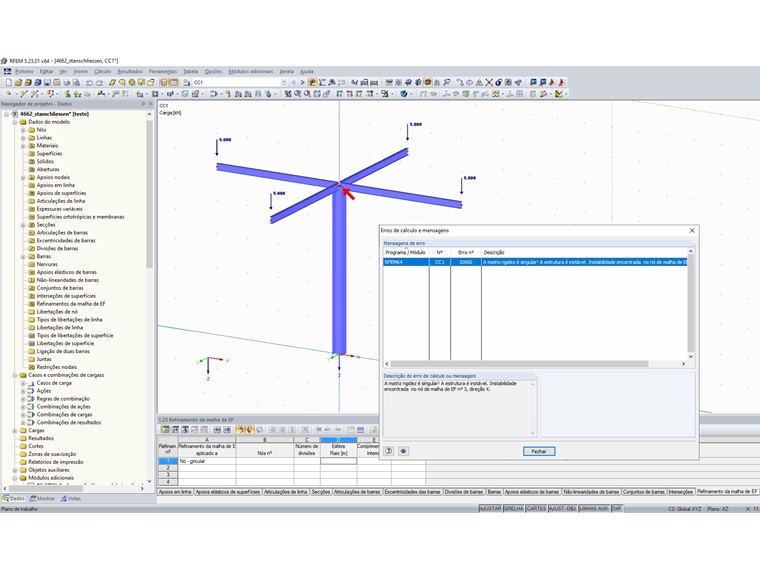760x570 pixels.
Task: Click the new line tool icon
Action: click(23, 94)
